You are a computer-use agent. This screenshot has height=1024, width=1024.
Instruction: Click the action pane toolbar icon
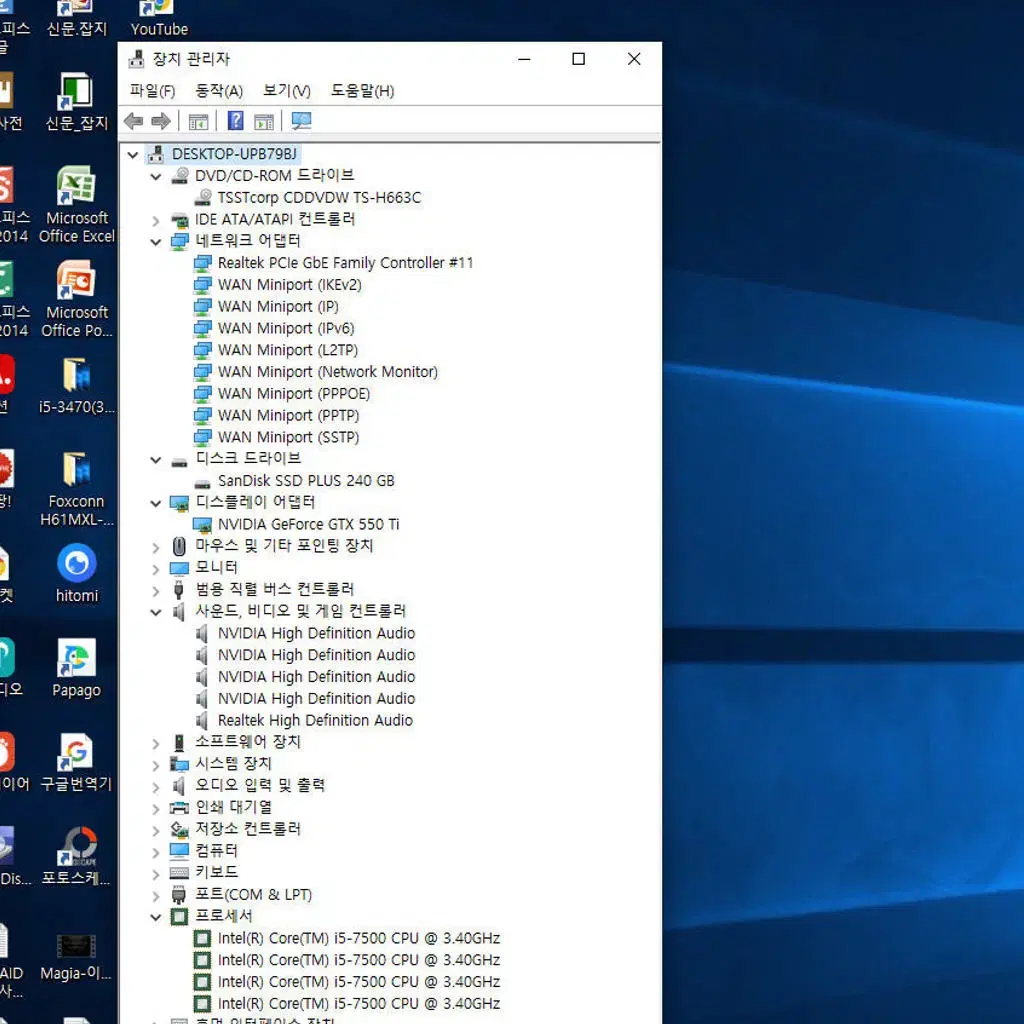coord(264,121)
